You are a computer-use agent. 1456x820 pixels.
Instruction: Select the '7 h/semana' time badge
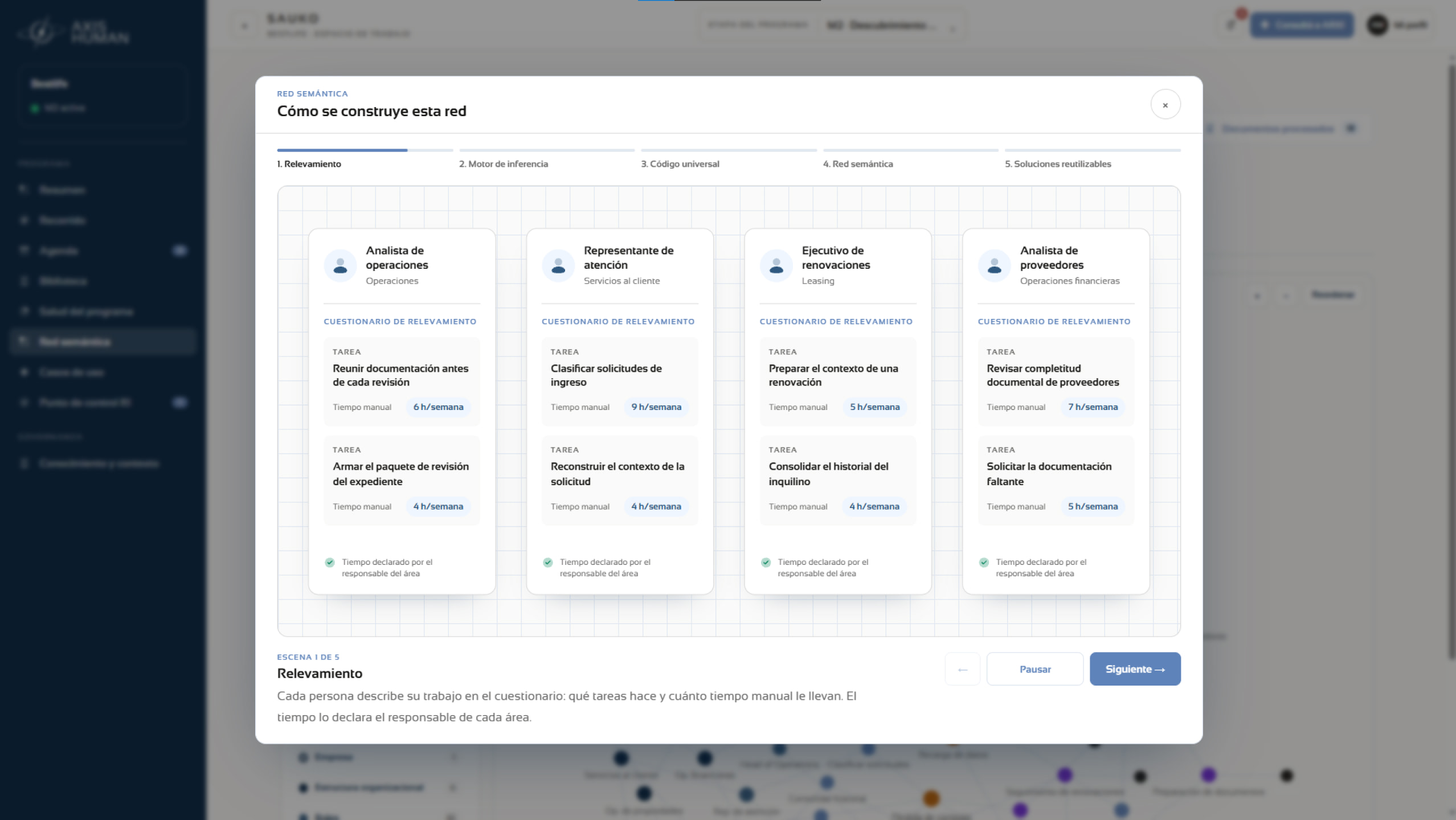pyautogui.click(x=1093, y=407)
